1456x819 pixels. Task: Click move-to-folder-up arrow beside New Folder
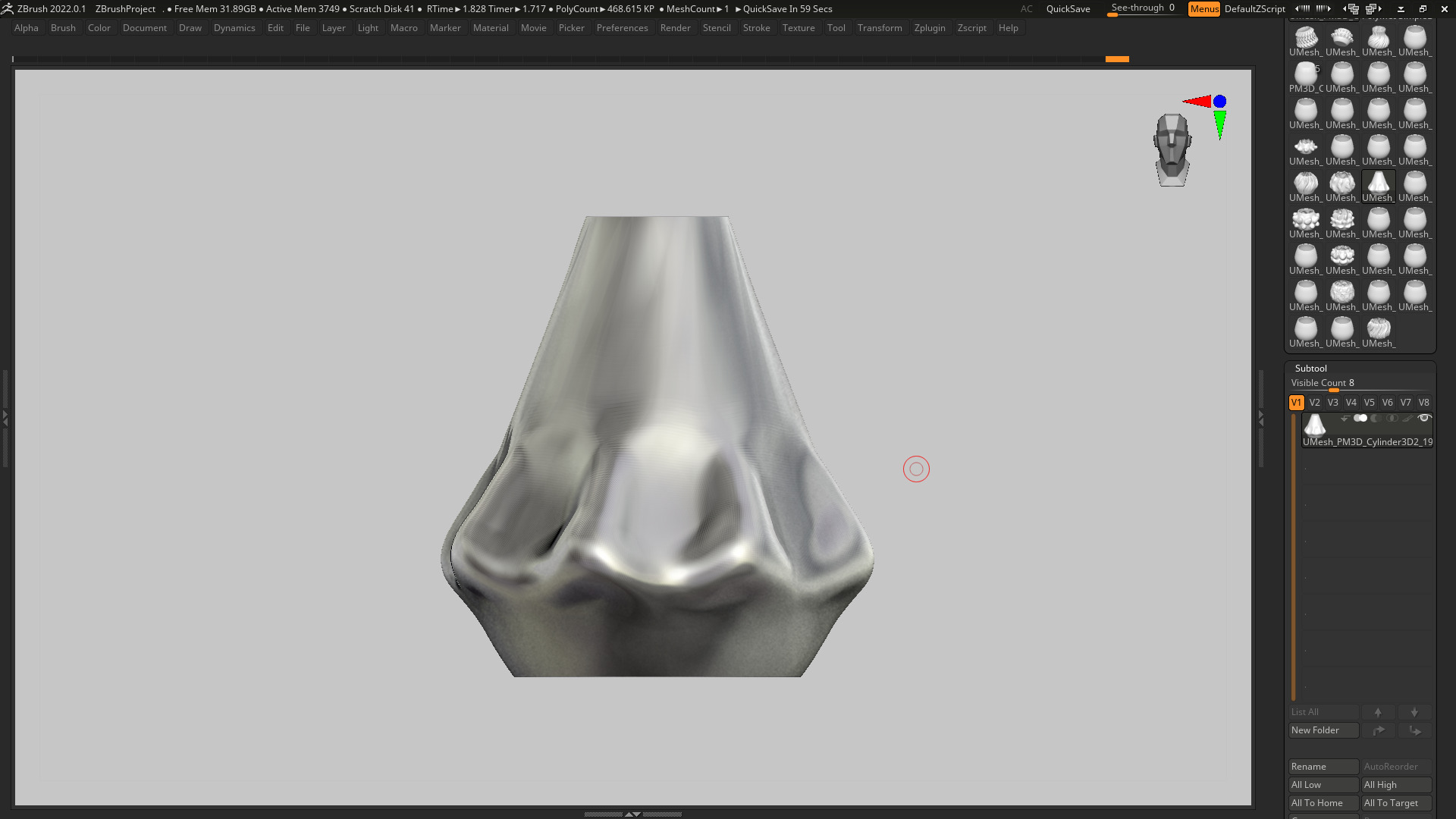[x=1378, y=730]
